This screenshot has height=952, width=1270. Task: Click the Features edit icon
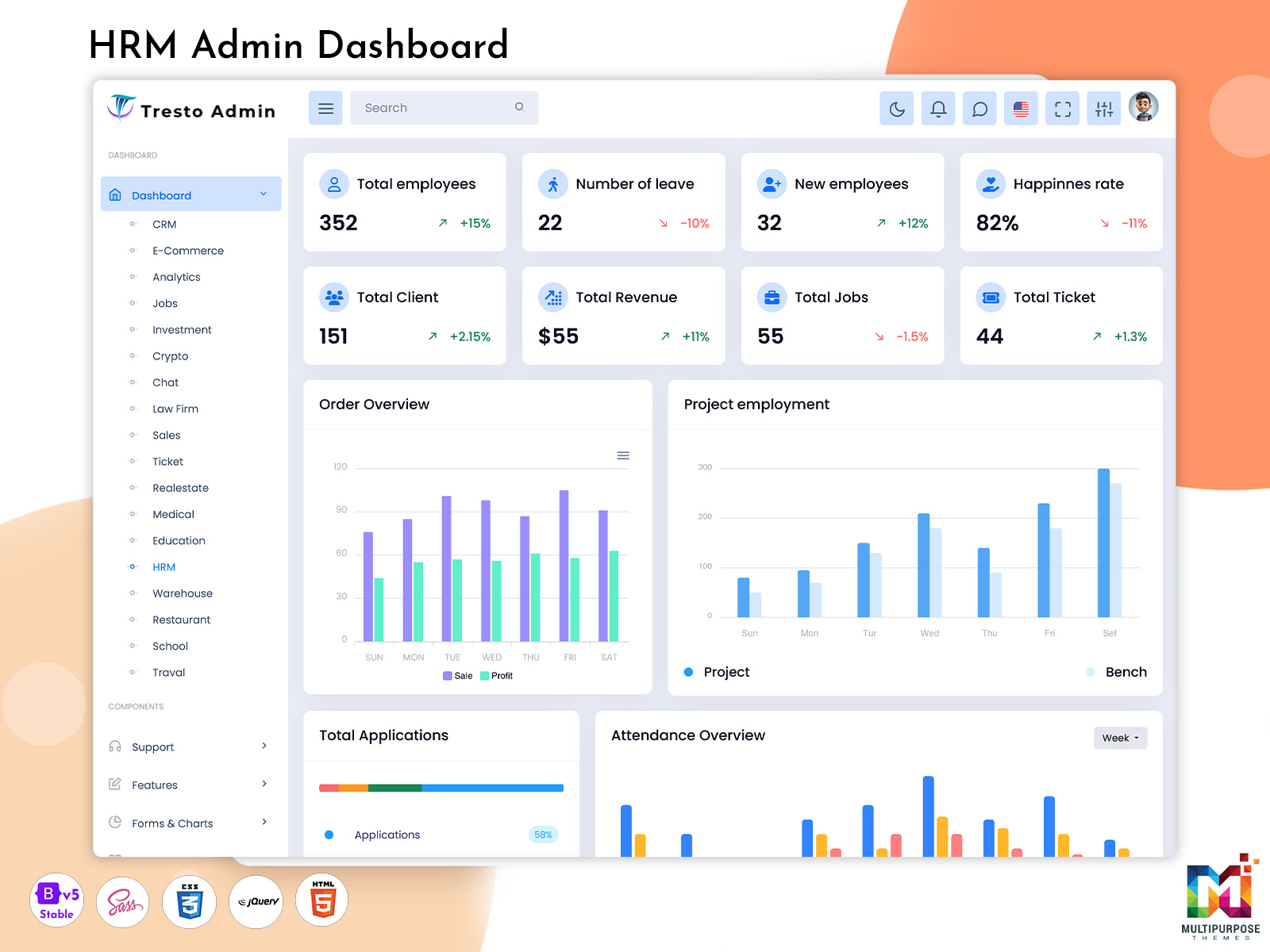click(x=115, y=784)
